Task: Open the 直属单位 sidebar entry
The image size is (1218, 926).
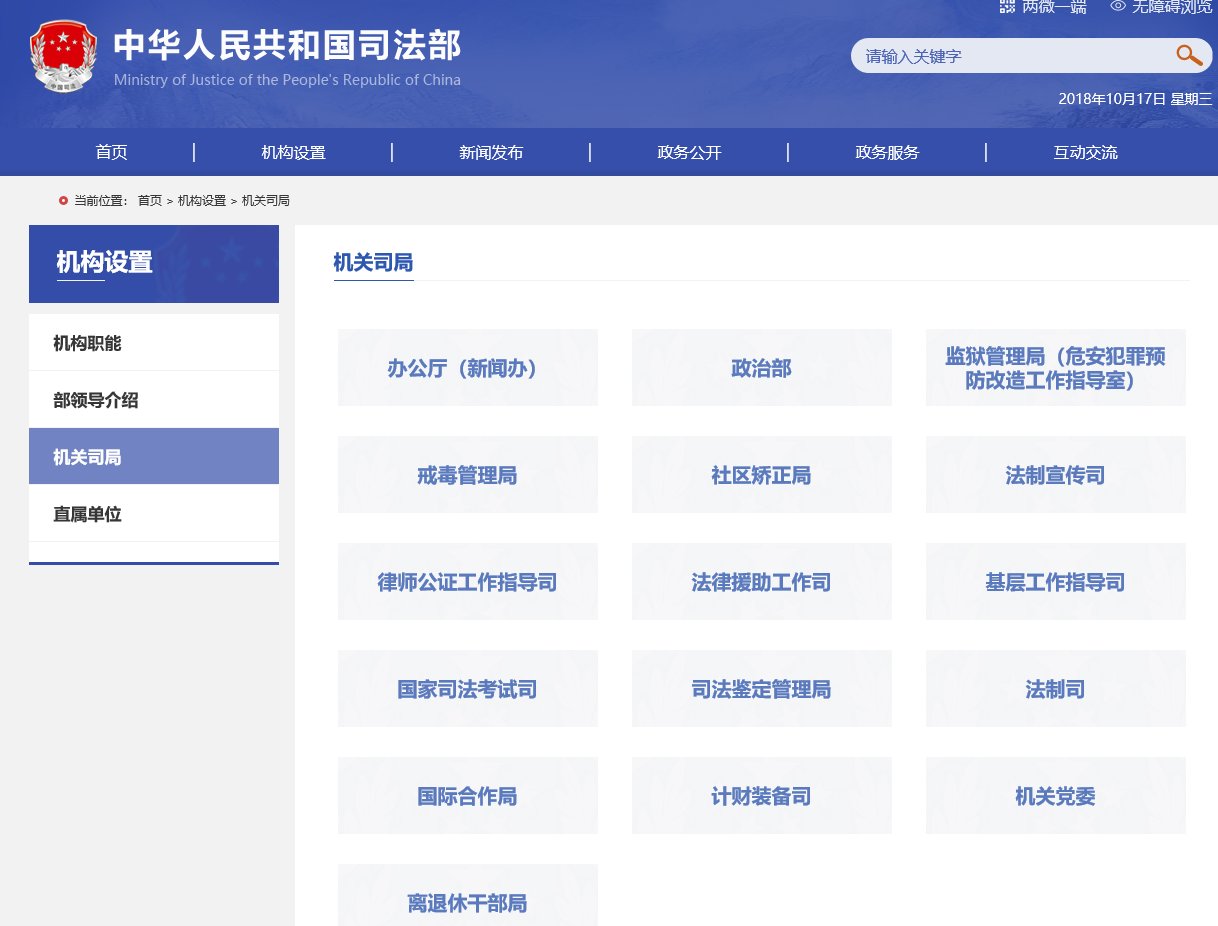Action: (x=87, y=514)
